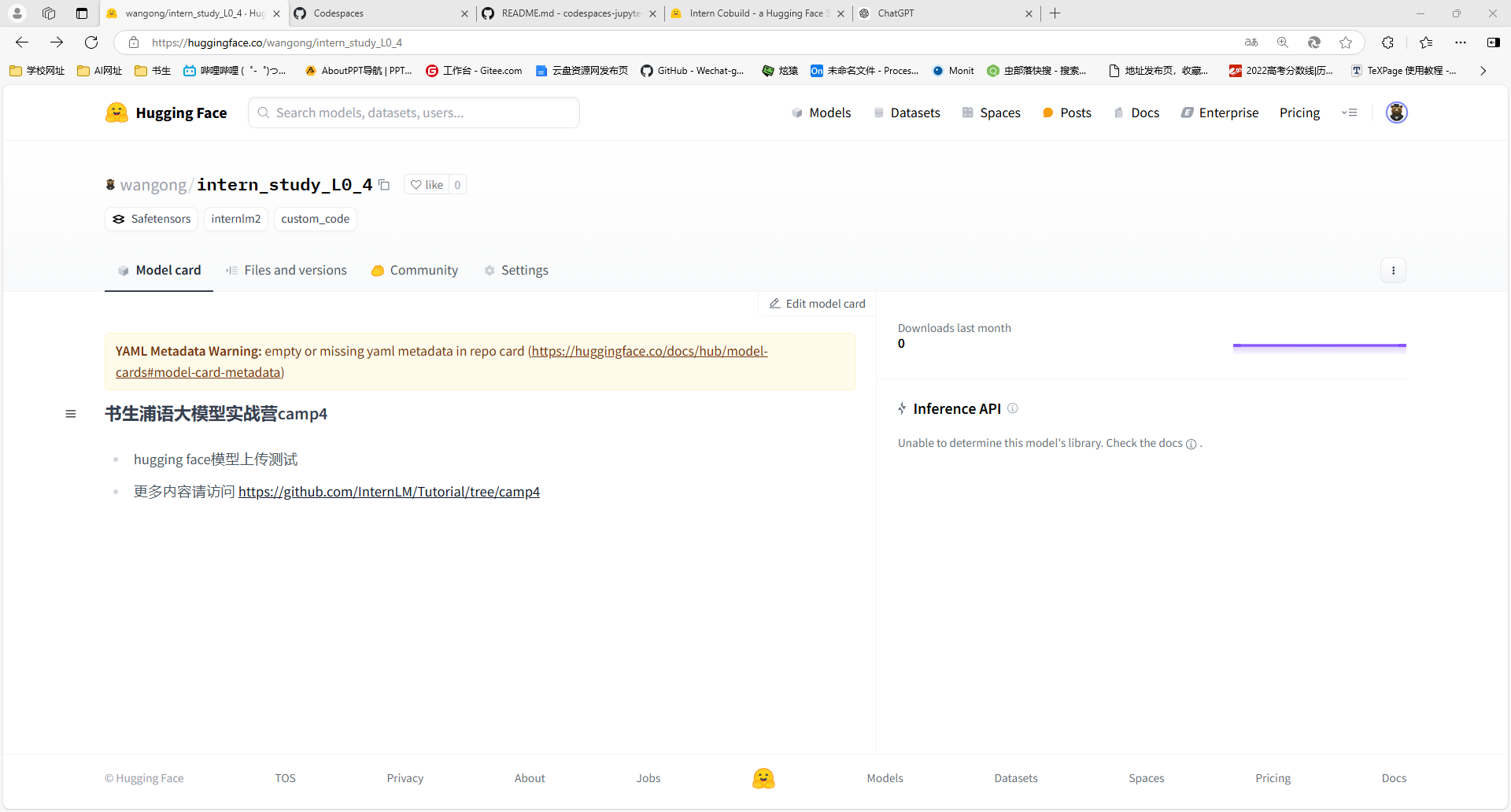Open the GitHub - Wechat-g bookmark

point(693,71)
